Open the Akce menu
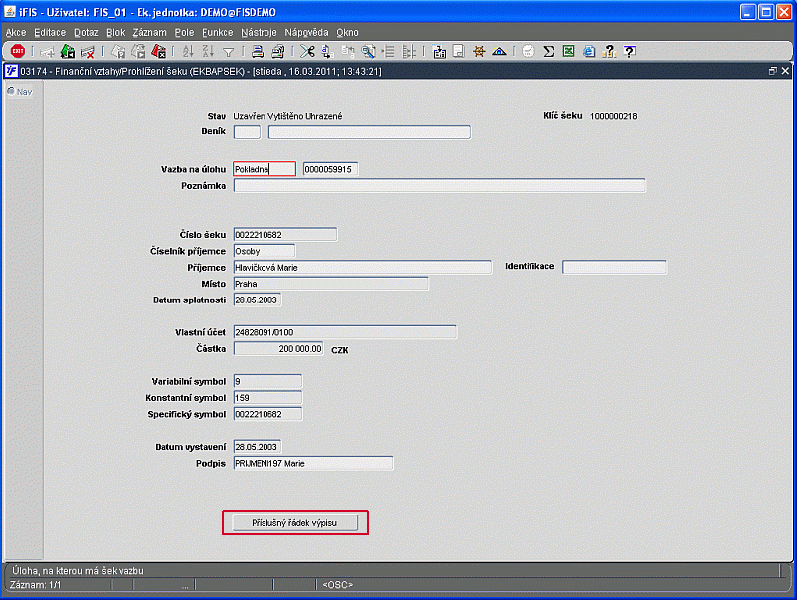Screen dimensions: 797x600 16,33
